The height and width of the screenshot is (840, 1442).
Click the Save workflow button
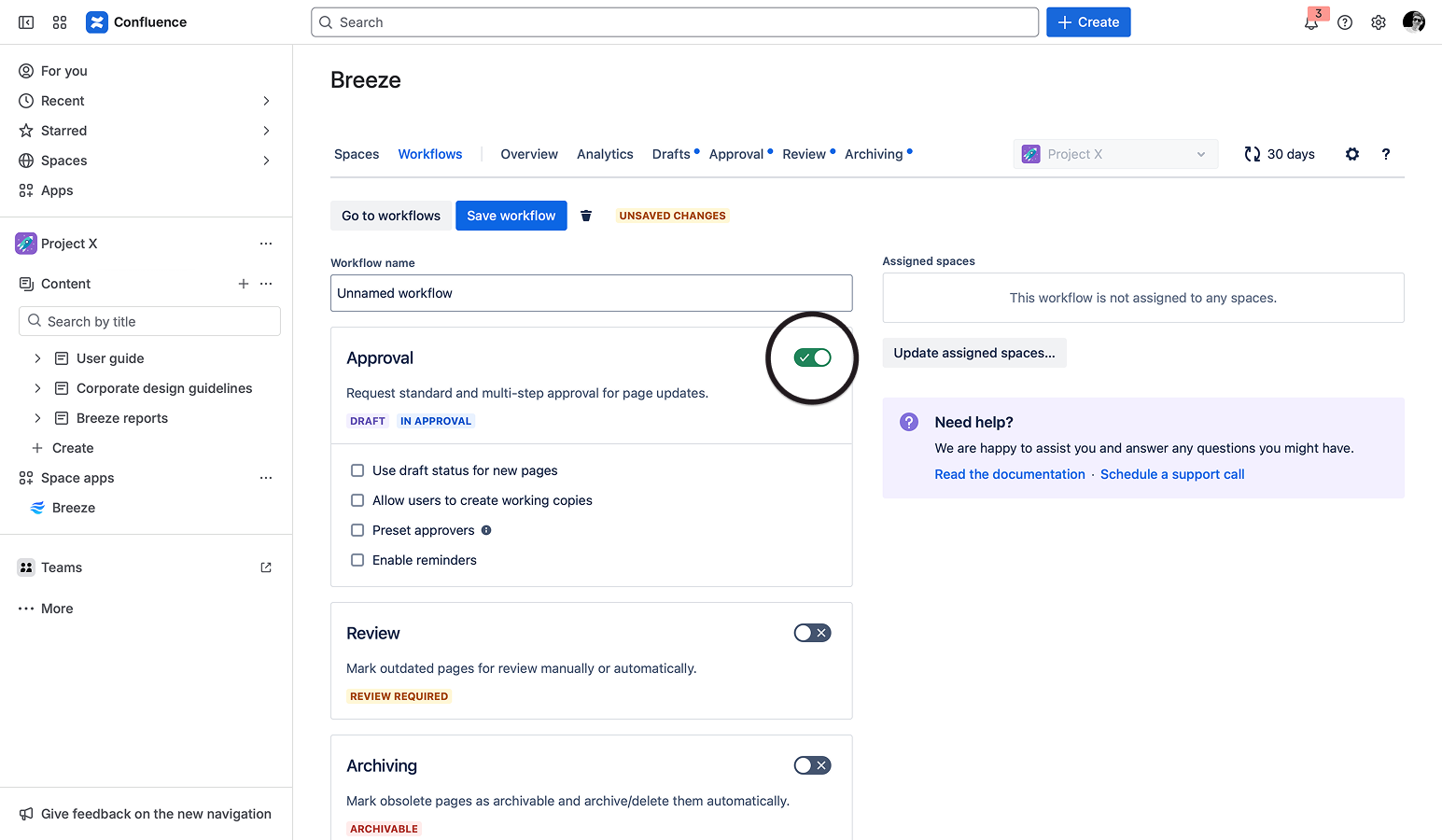click(511, 215)
